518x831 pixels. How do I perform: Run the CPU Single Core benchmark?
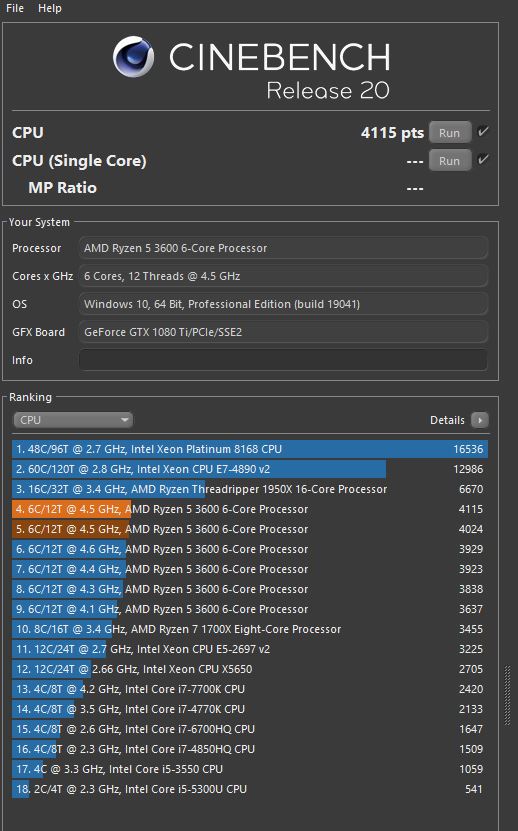point(450,161)
